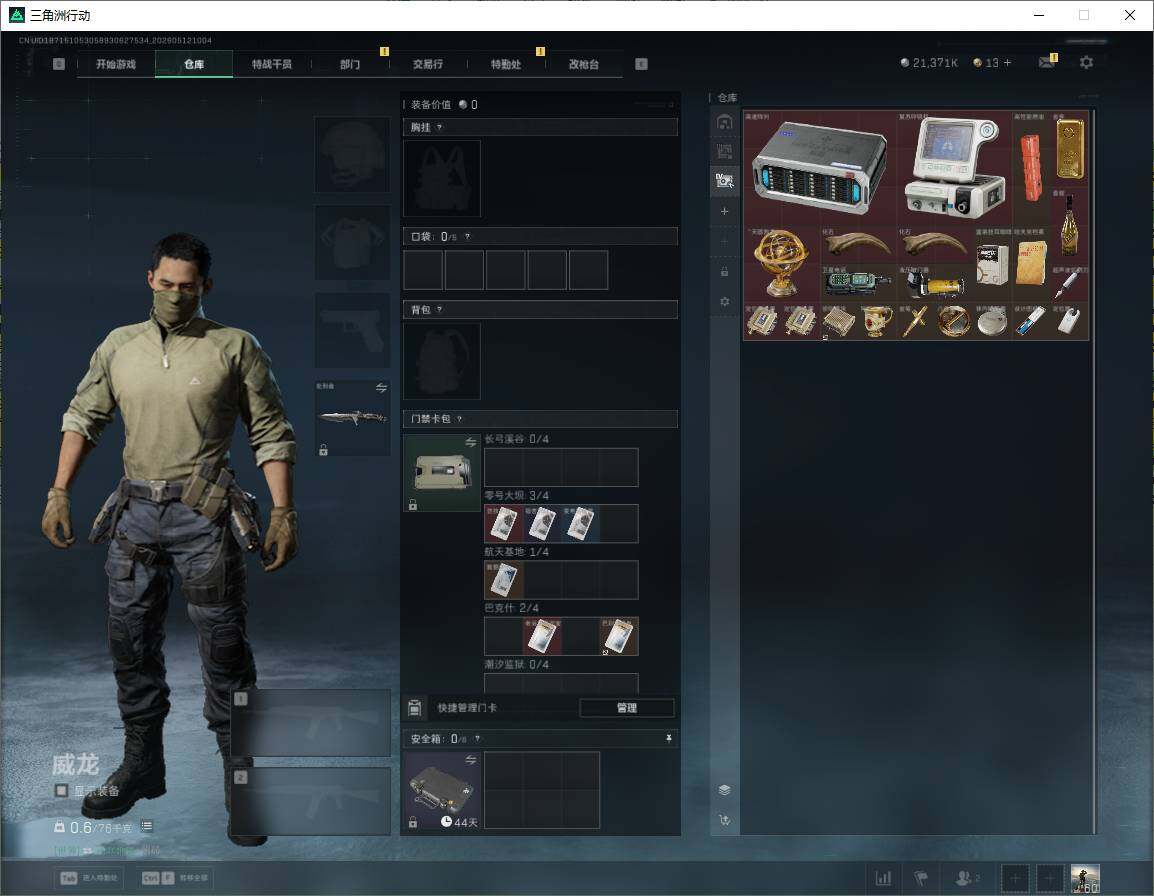Select the collectibles stash tab icon

tap(724, 180)
